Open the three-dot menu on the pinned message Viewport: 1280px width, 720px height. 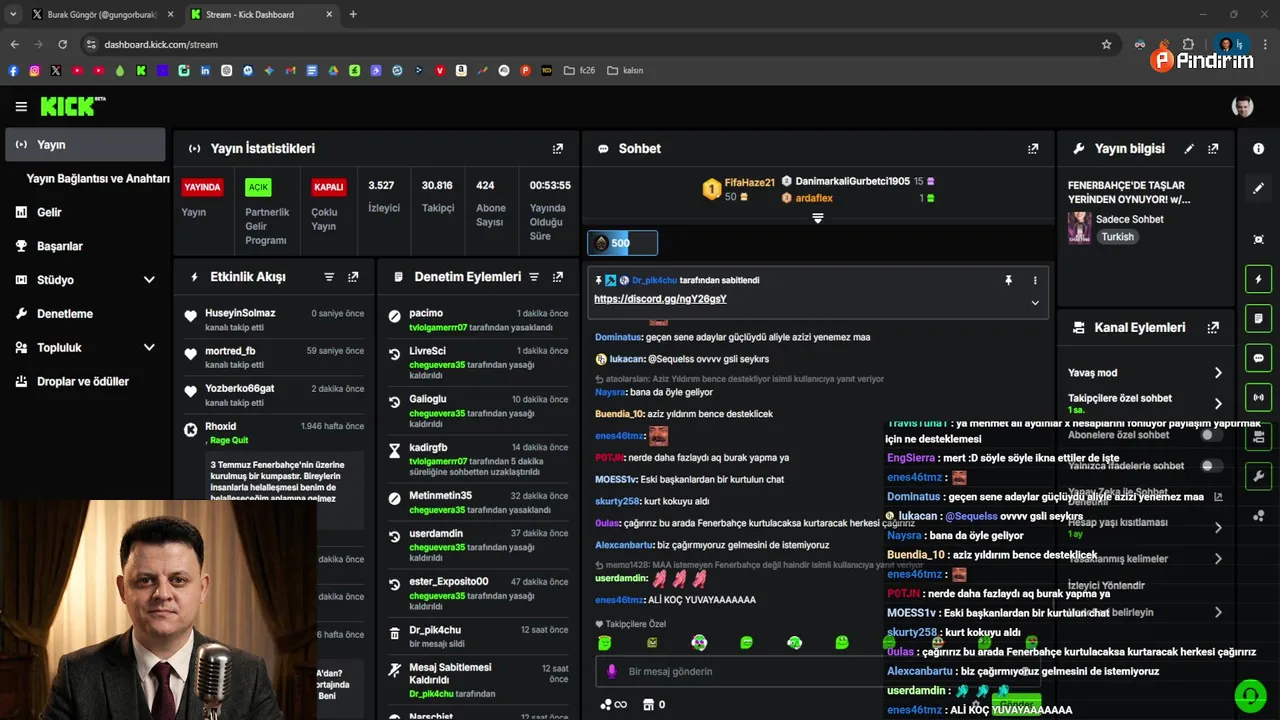(1035, 280)
